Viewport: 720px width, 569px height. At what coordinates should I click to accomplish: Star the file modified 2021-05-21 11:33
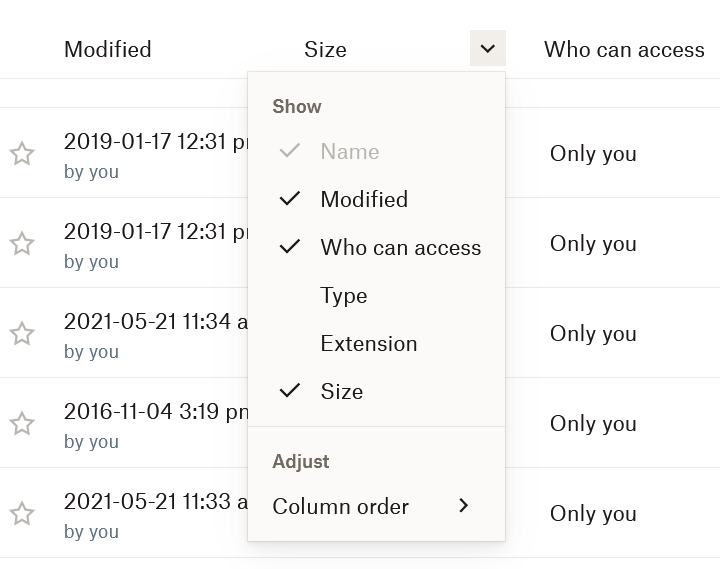22,514
